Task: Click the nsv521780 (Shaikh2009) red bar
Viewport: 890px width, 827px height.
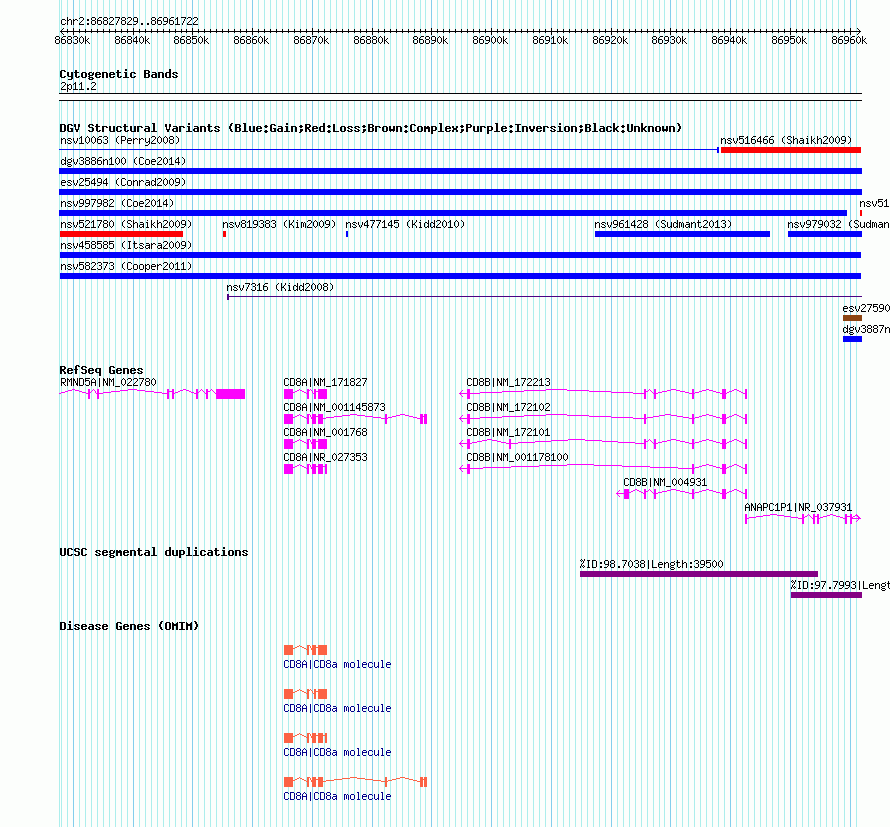Action: pyautogui.click(x=121, y=234)
